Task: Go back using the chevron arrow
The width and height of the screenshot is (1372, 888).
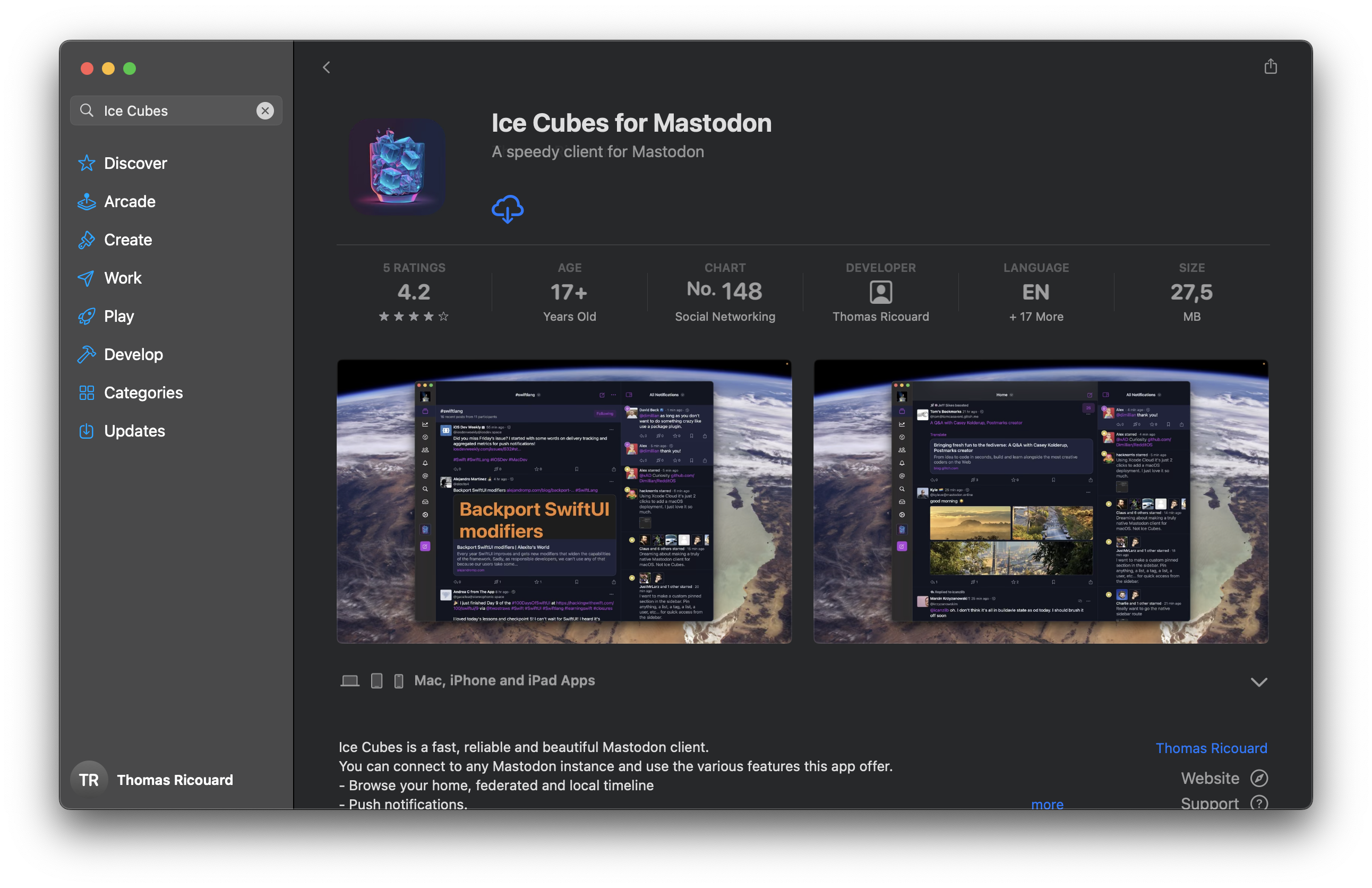Action: click(x=327, y=67)
